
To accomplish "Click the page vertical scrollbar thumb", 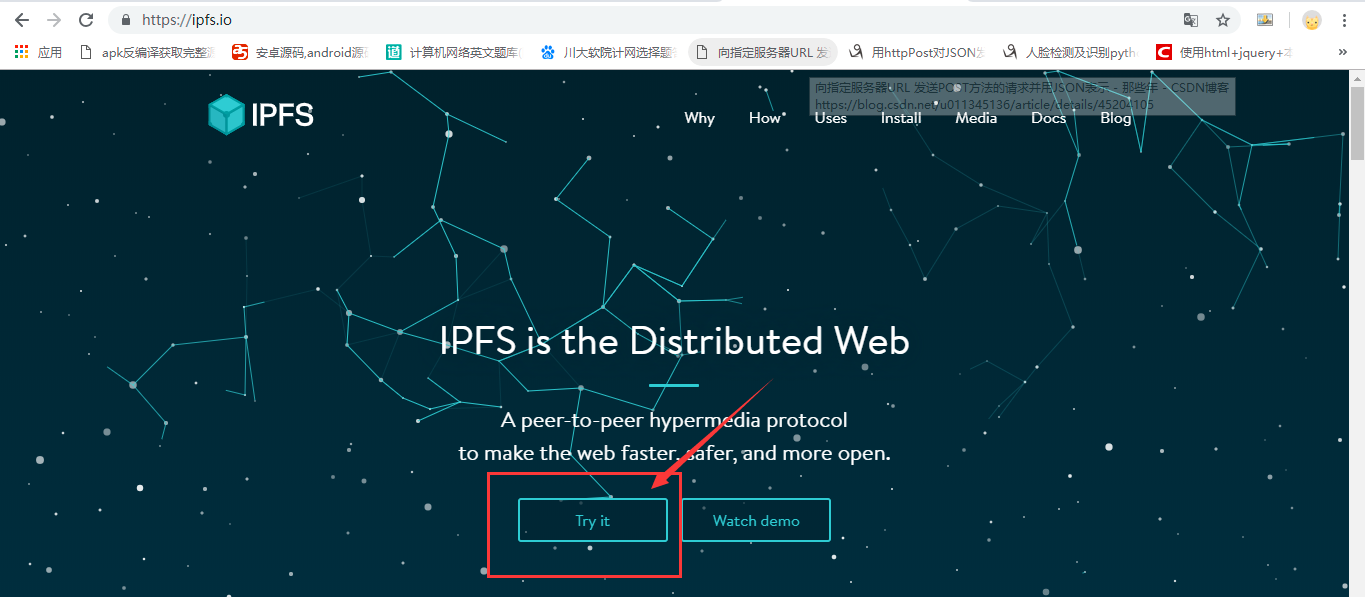I will click(x=1357, y=123).
